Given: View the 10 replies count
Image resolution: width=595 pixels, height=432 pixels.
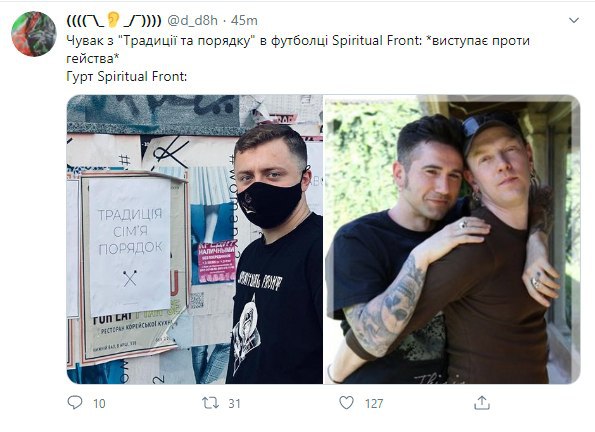Looking at the screenshot, I should click(99, 404).
